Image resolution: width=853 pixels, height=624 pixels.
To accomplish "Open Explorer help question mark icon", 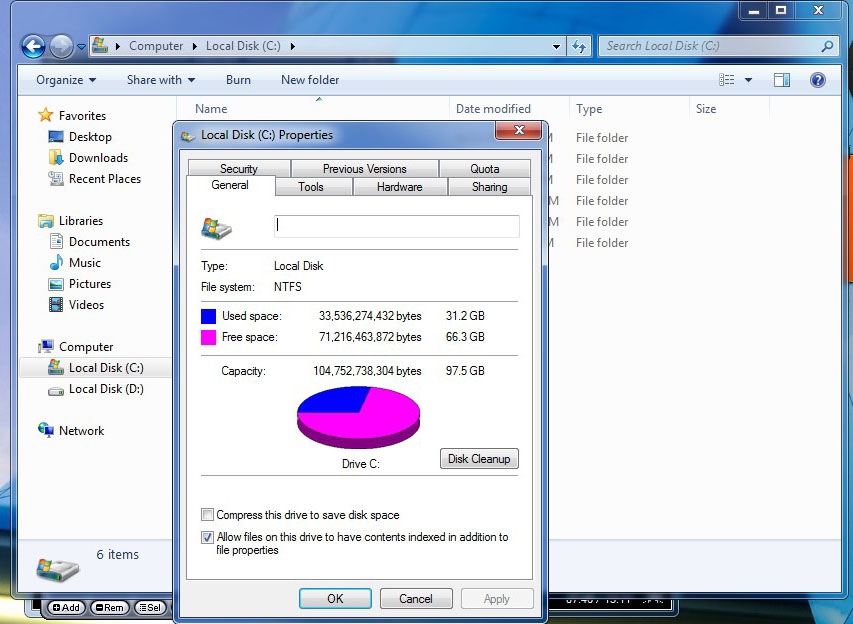I will pos(818,80).
